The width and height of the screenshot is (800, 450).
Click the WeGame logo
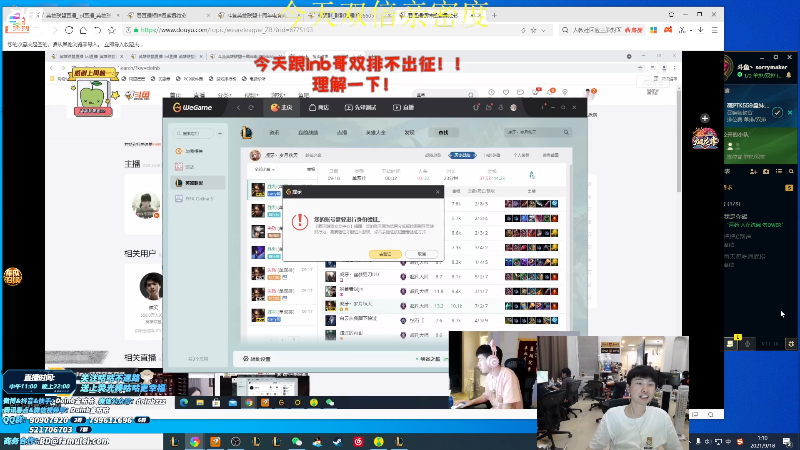pos(192,108)
